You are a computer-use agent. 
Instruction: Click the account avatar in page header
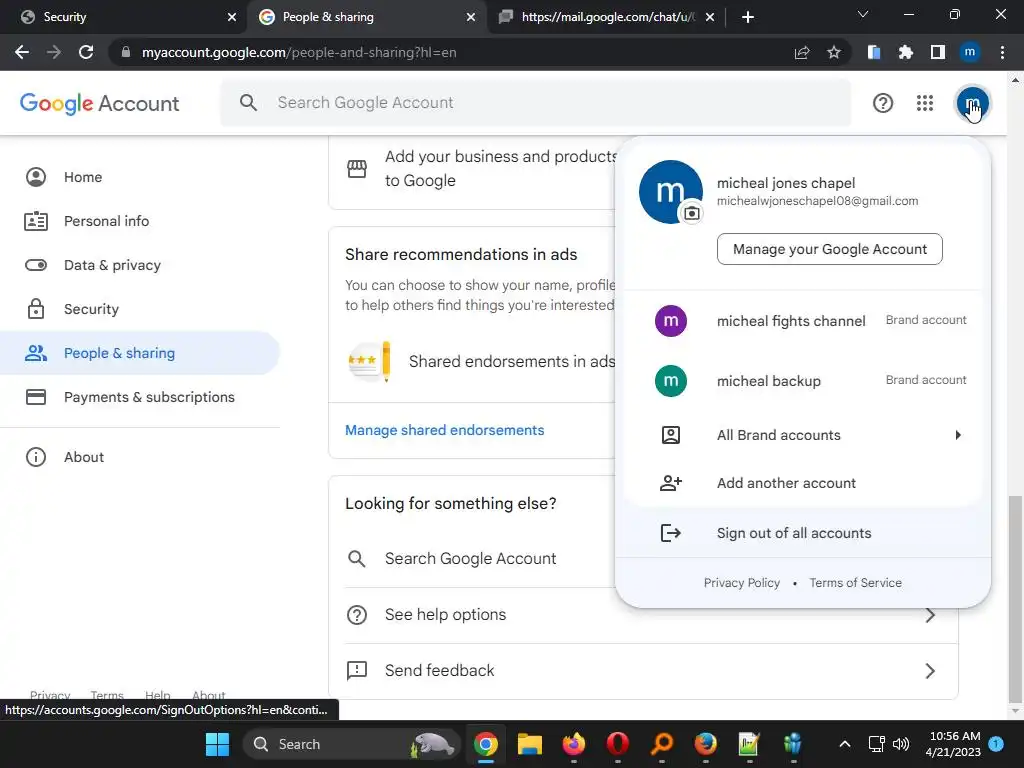click(972, 103)
